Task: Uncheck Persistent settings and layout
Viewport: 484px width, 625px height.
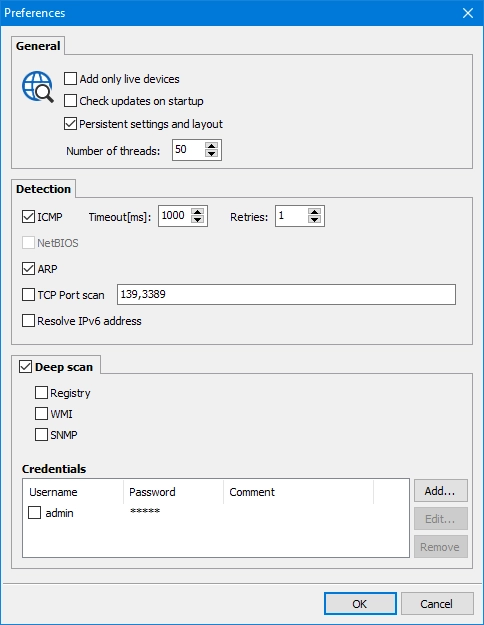Action: point(71,124)
